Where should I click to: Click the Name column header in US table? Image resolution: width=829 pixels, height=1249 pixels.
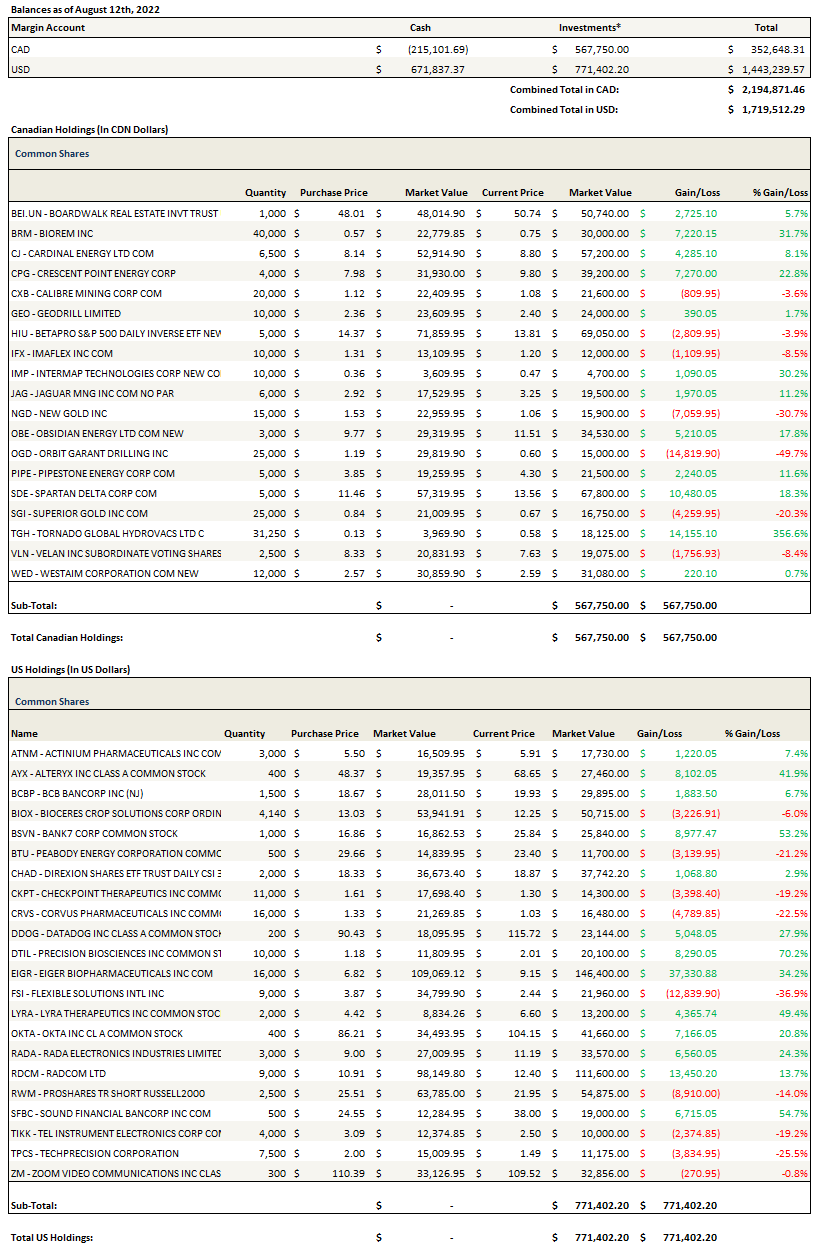point(24,733)
